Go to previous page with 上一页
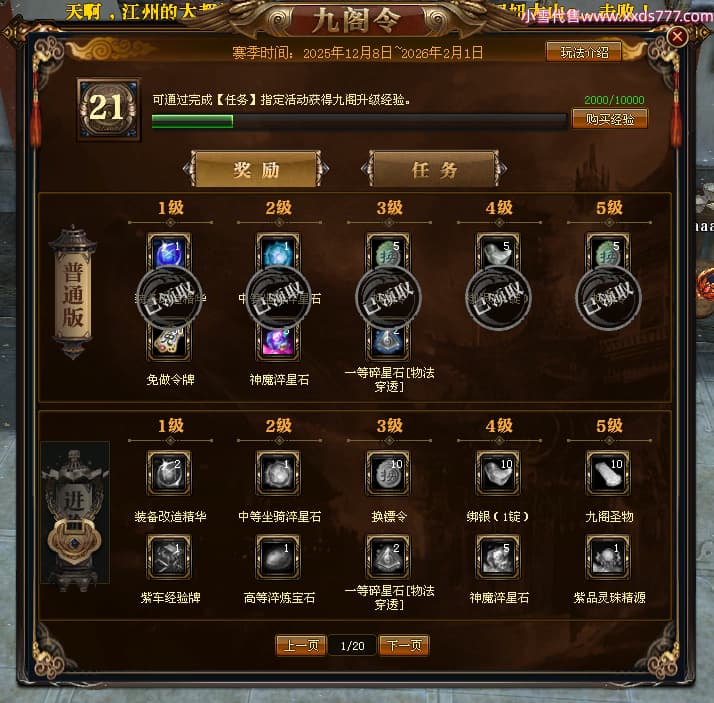This screenshot has height=703, width=714. point(301,645)
